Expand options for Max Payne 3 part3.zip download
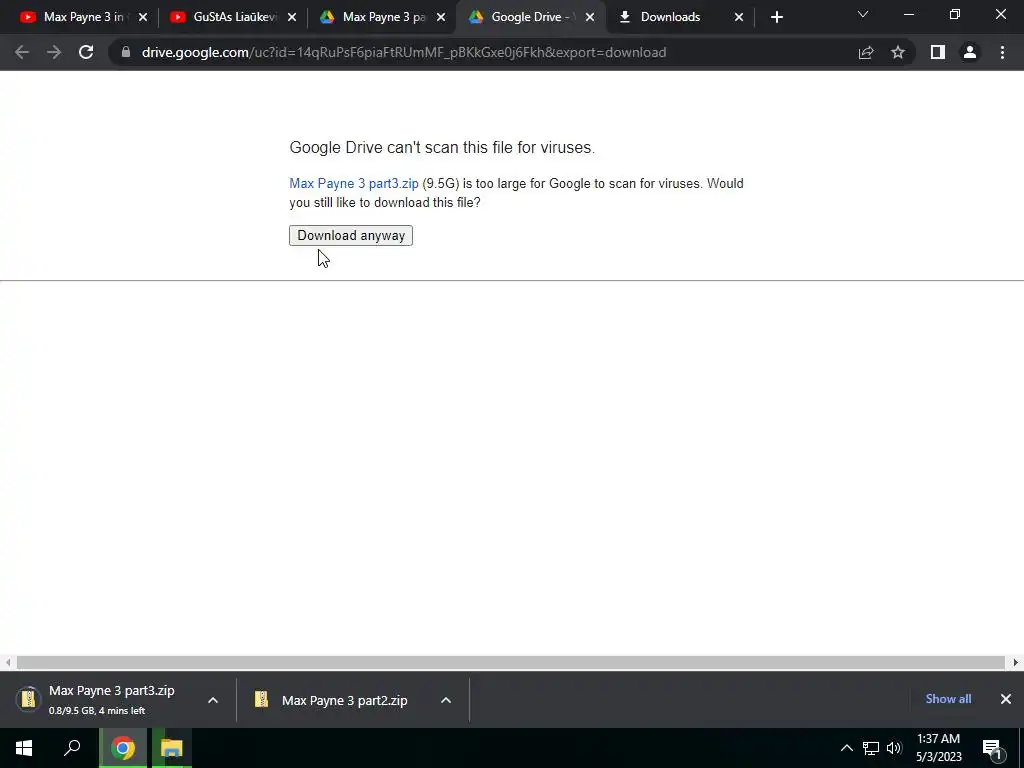The image size is (1024, 768). coord(213,700)
